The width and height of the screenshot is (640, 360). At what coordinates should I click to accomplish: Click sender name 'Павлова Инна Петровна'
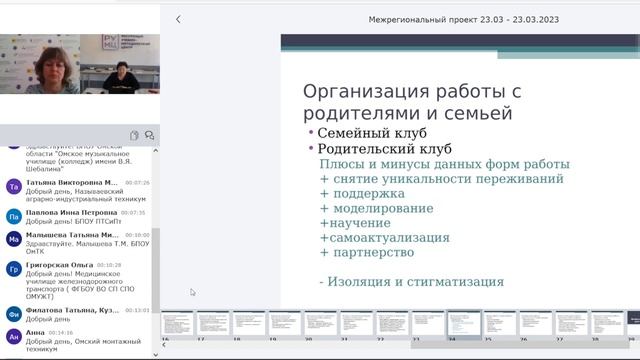pyautogui.click(x=71, y=212)
